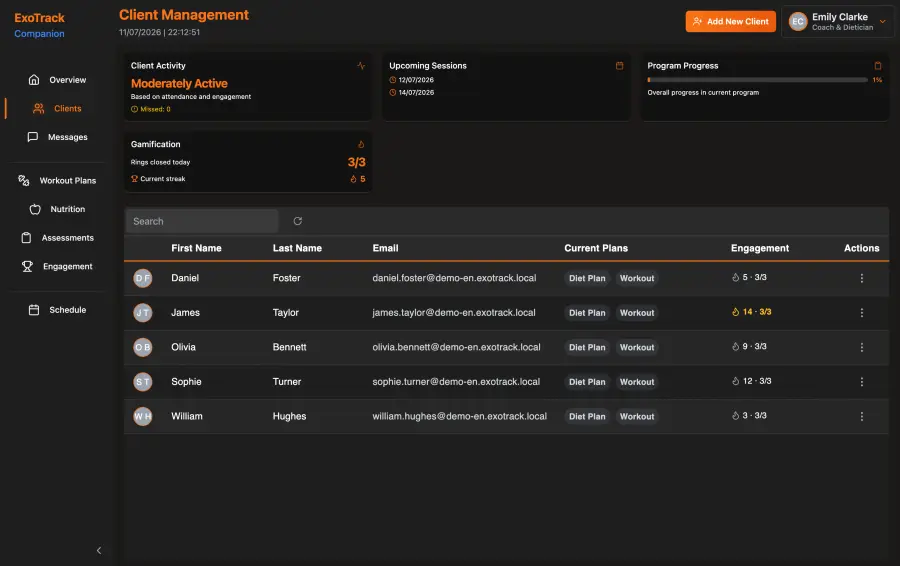The height and width of the screenshot is (566, 900).
Task: Click the last name Hughes cell
Action: point(289,416)
